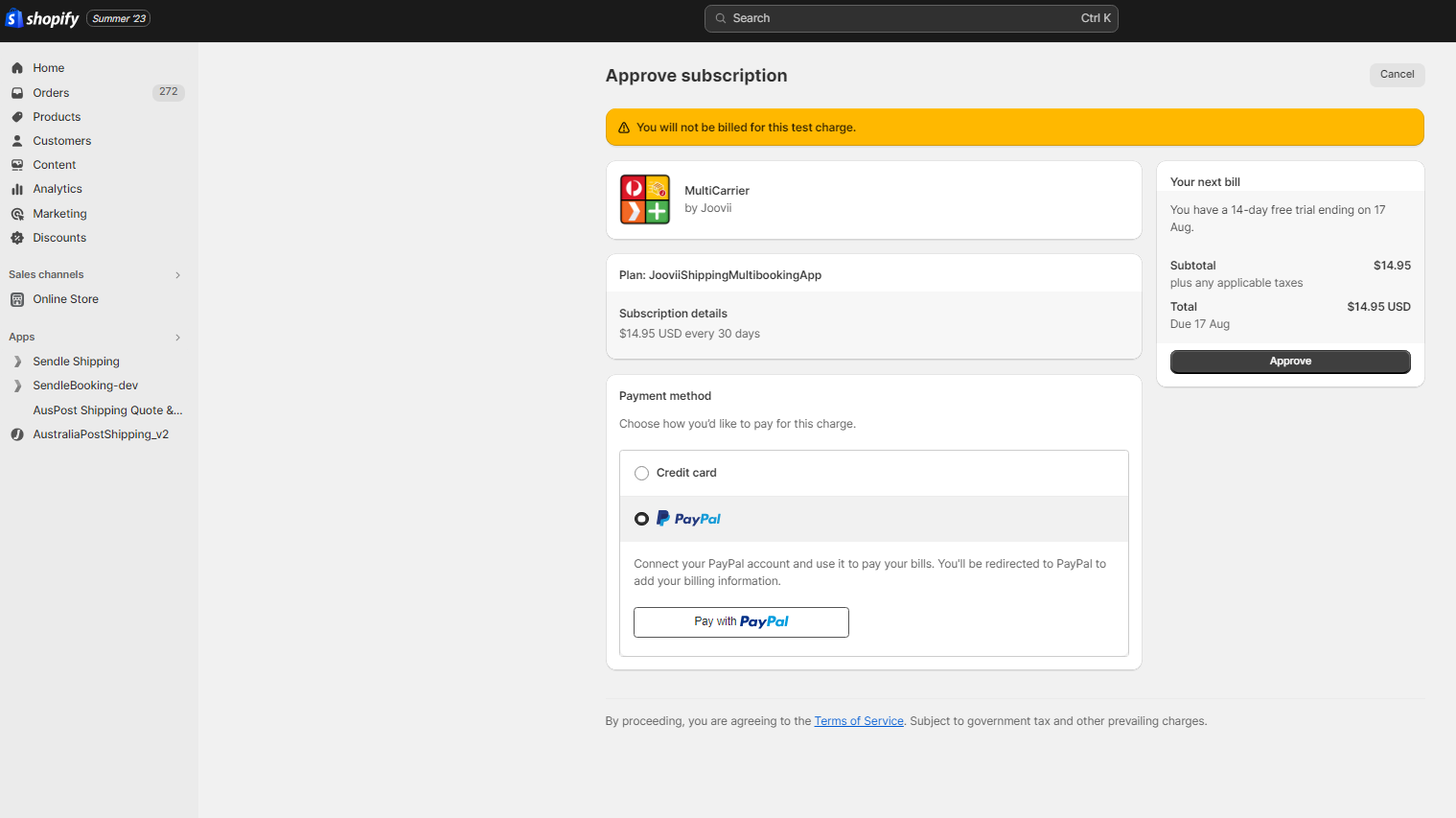Open Discounts via the discount icon
1456x818 pixels.
17,237
